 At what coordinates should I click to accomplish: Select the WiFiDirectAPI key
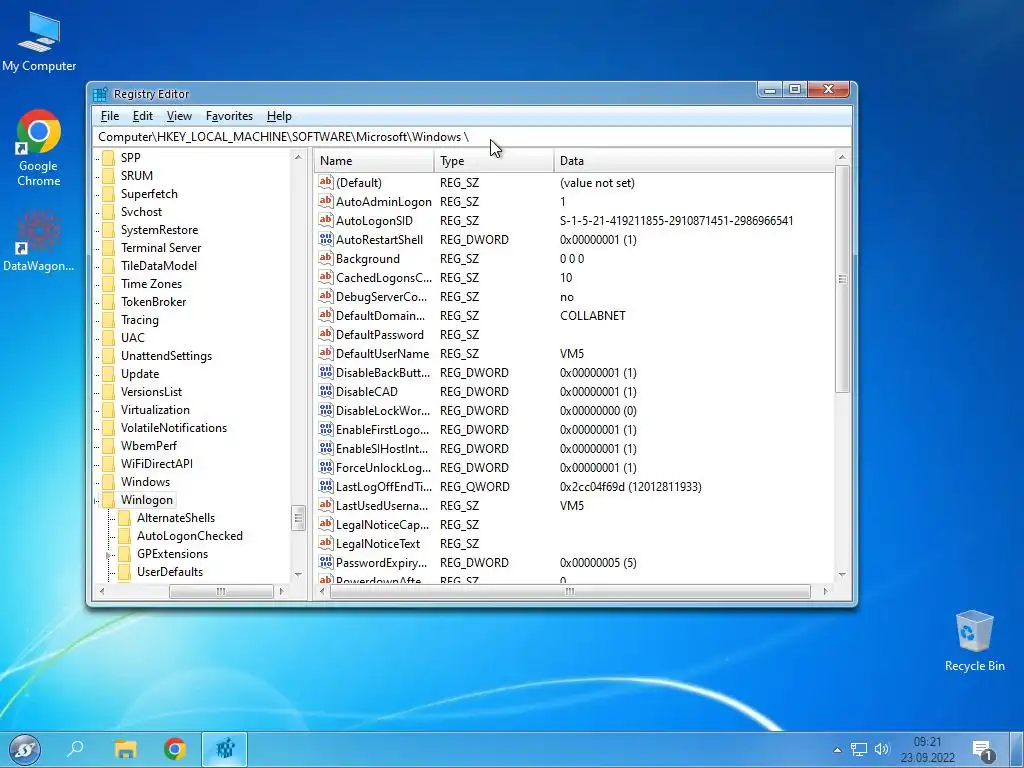[x=157, y=464]
